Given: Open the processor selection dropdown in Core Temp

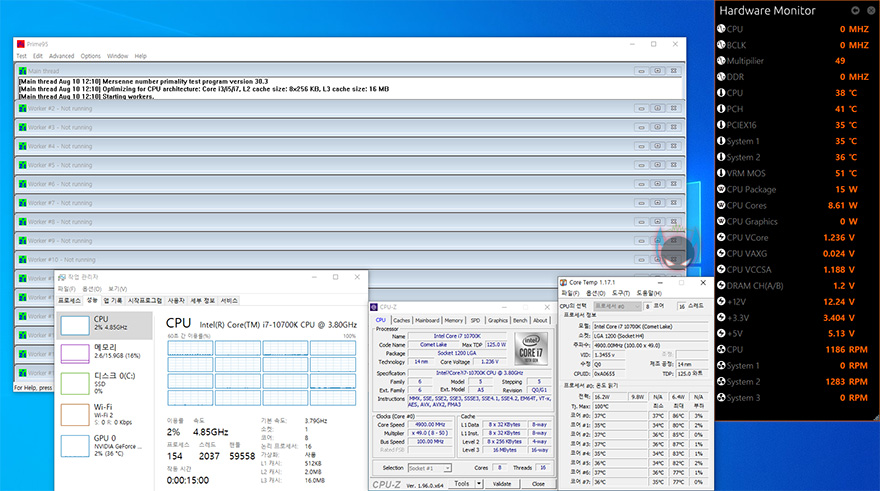Looking at the screenshot, I should pos(617,306).
